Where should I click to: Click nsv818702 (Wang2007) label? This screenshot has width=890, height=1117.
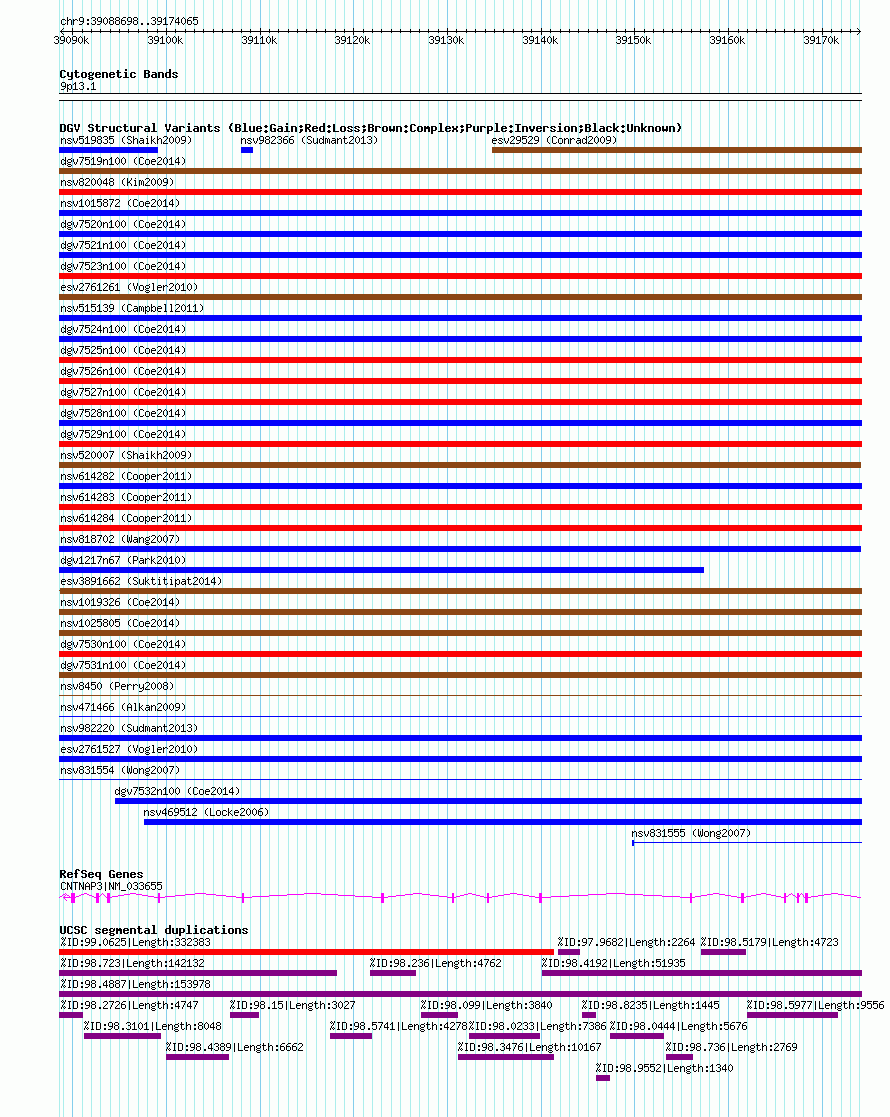[x=120, y=539]
